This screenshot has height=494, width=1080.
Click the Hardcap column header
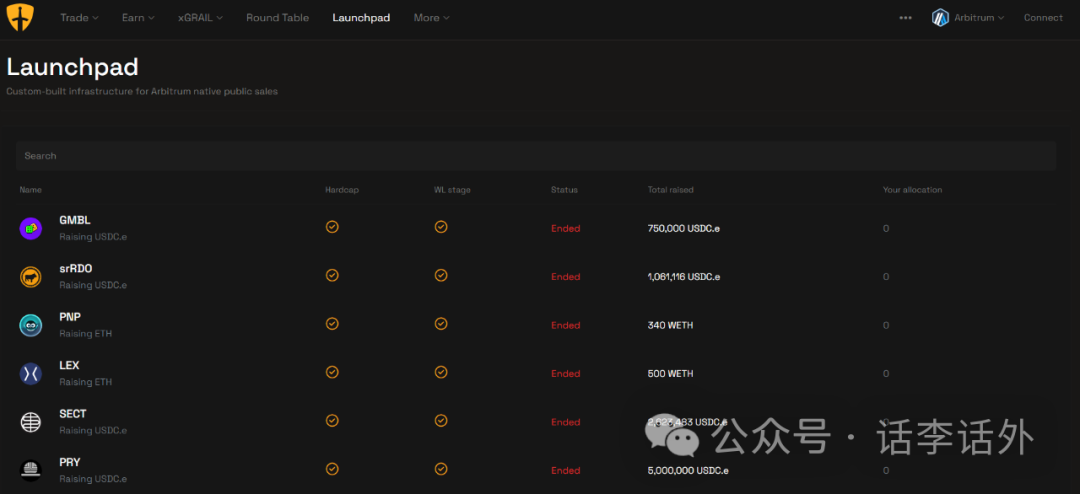point(342,189)
